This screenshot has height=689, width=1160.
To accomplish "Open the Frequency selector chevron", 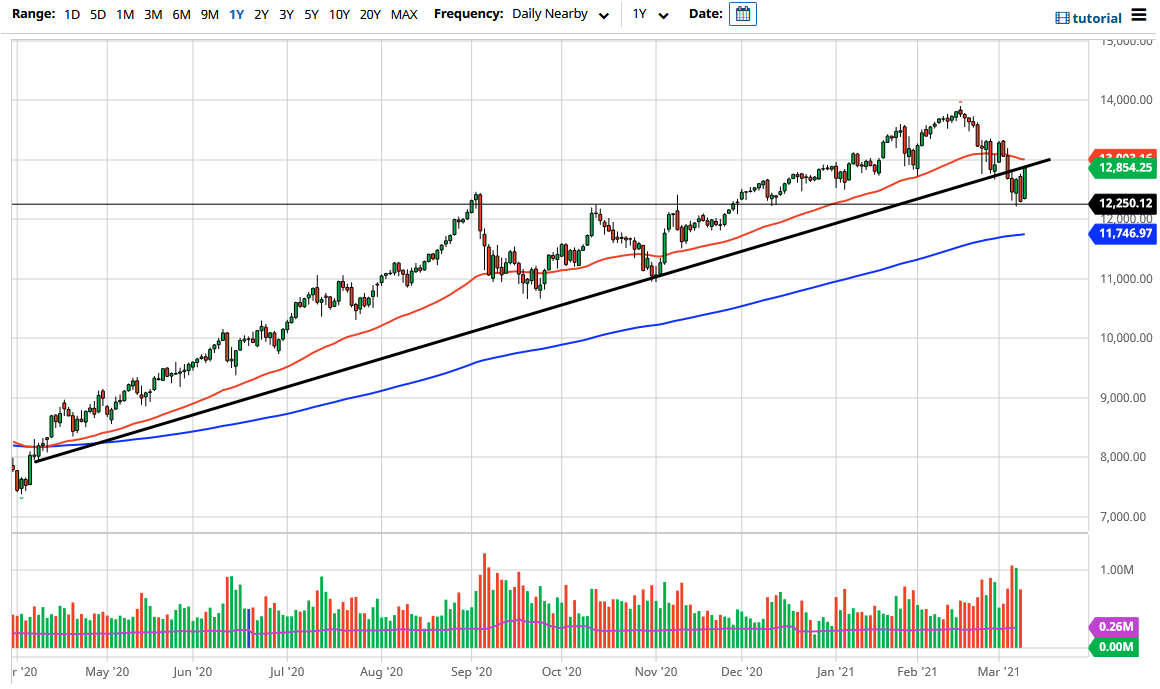I will (x=601, y=16).
